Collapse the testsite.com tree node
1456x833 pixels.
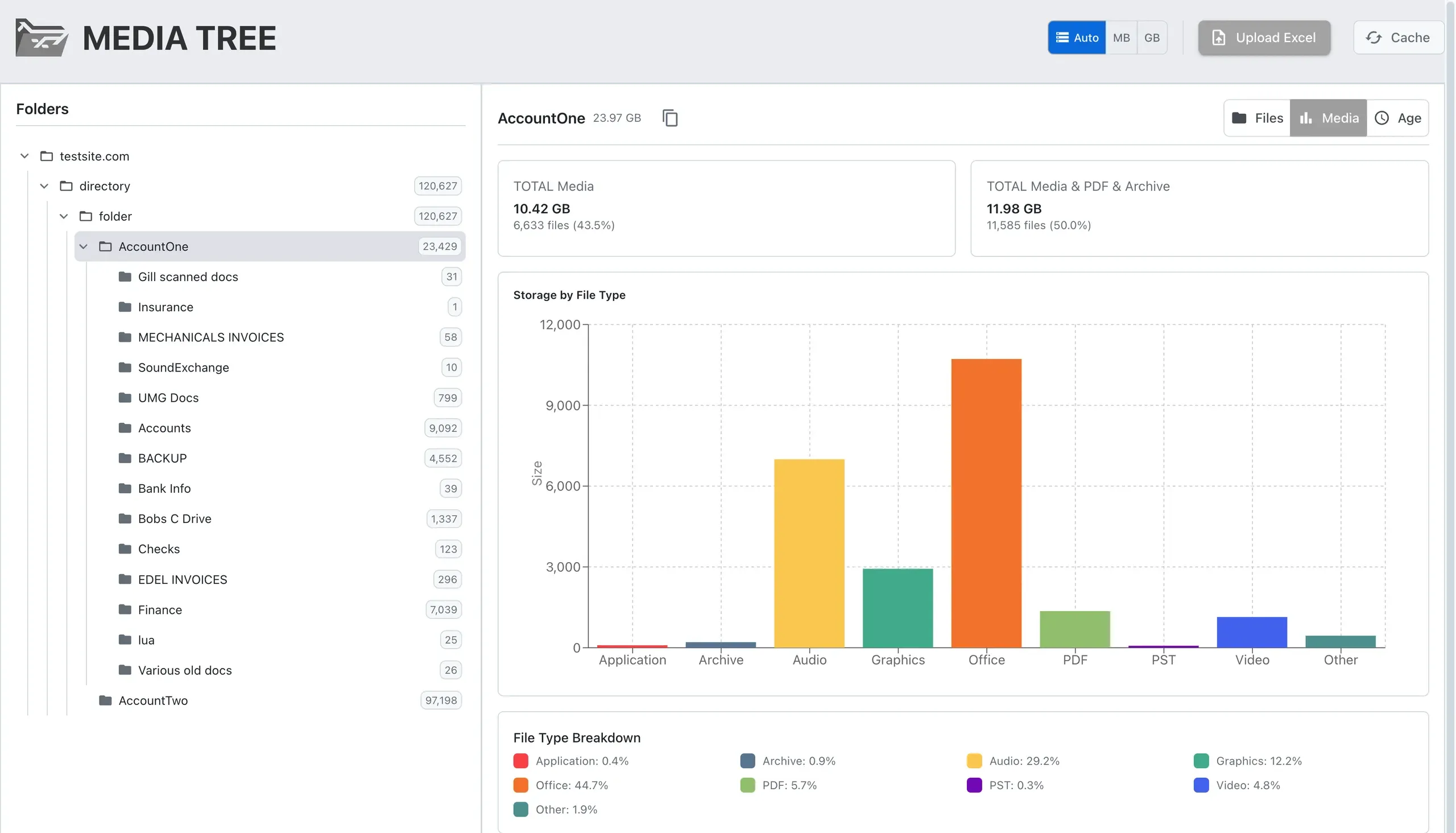(24, 156)
